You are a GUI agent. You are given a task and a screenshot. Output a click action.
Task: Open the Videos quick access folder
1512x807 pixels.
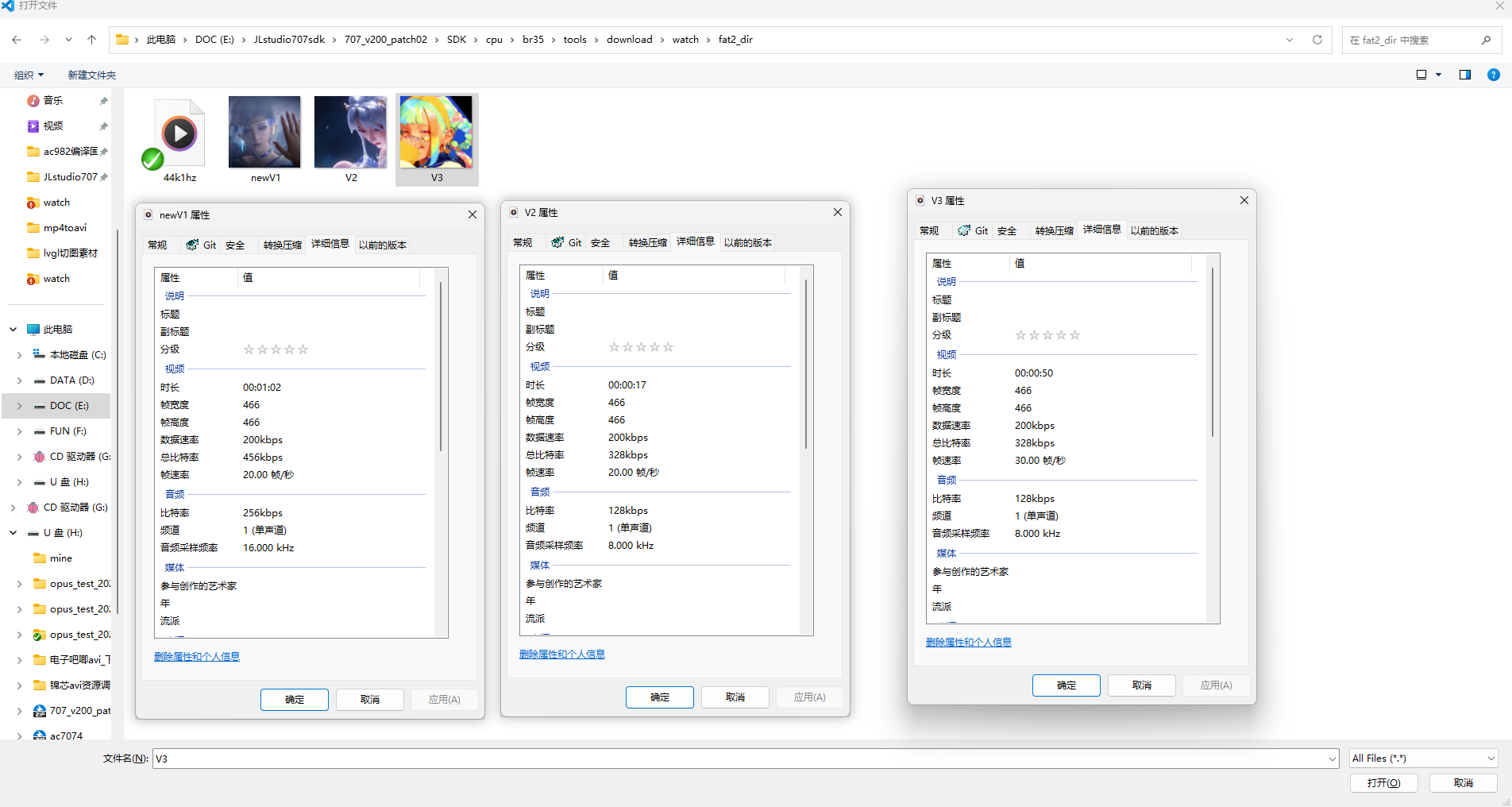click(x=52, y=125)
